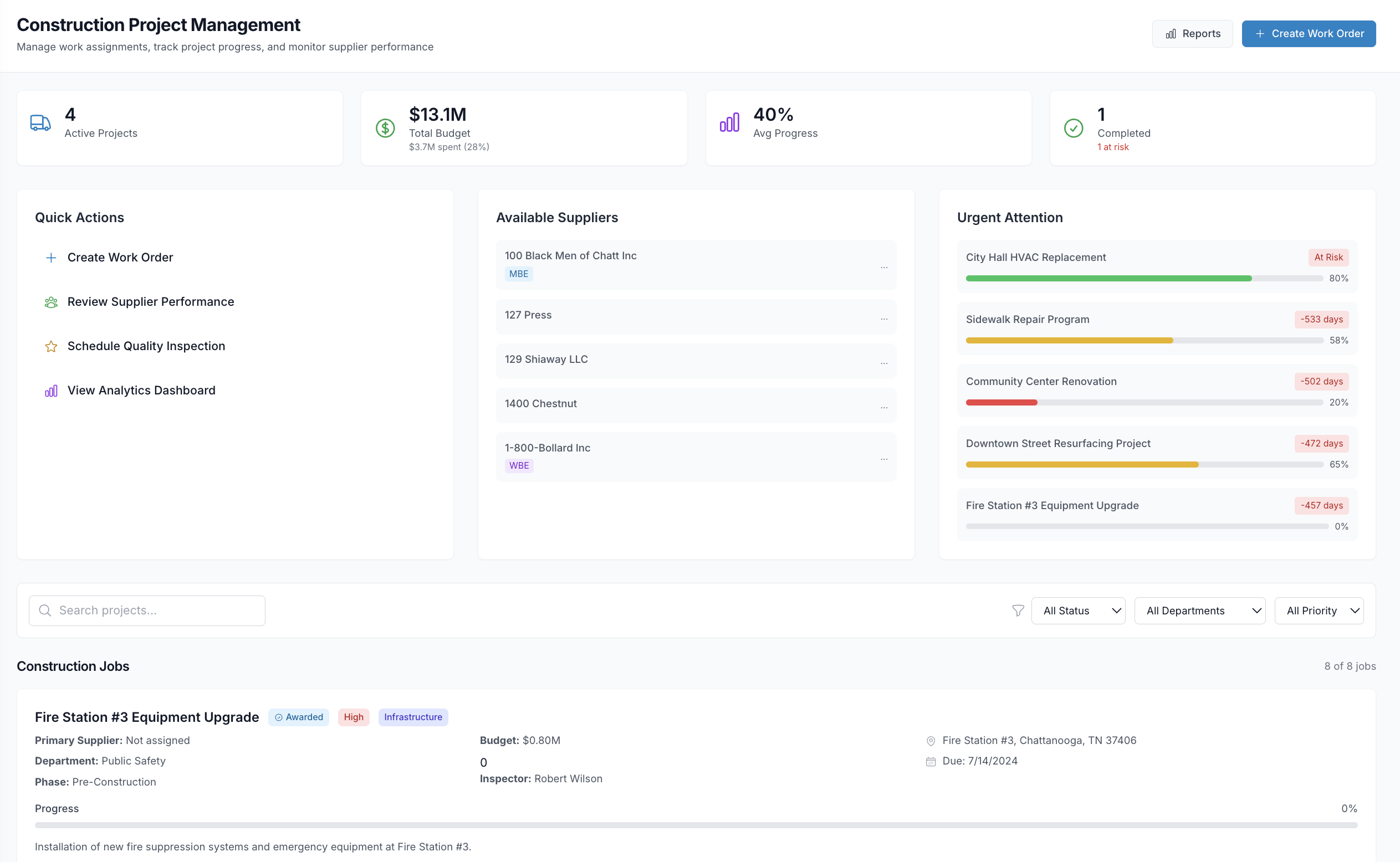Click the Infrastructure tag on Fire Station job

pos(413,717)
